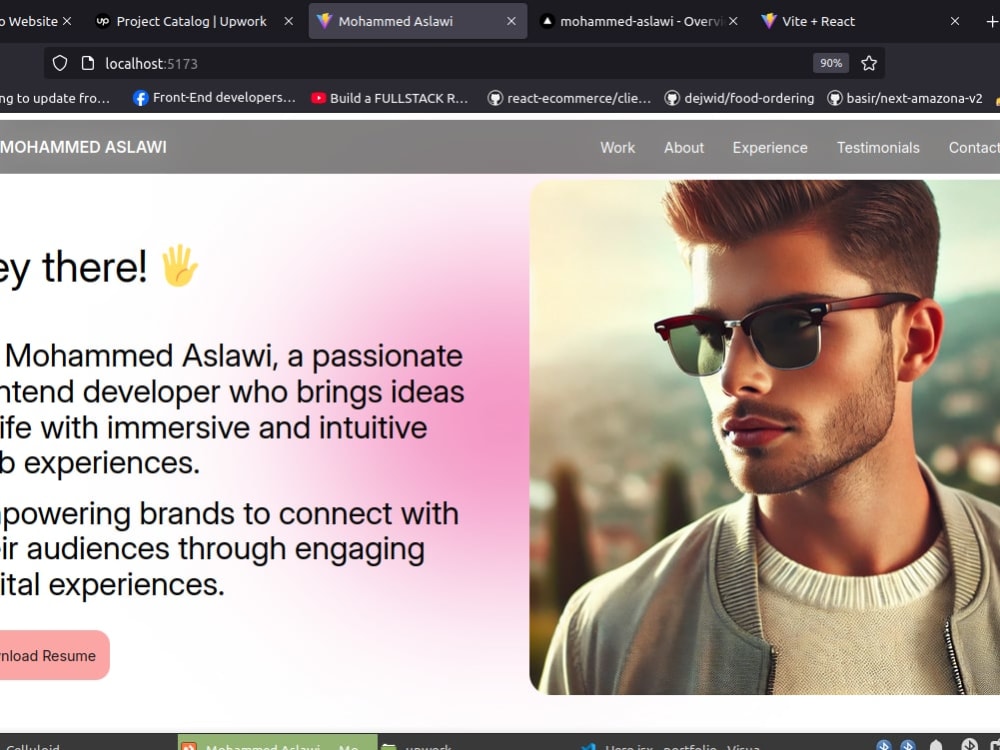
Task: Go to the Contact section
Action: (974, 148)
